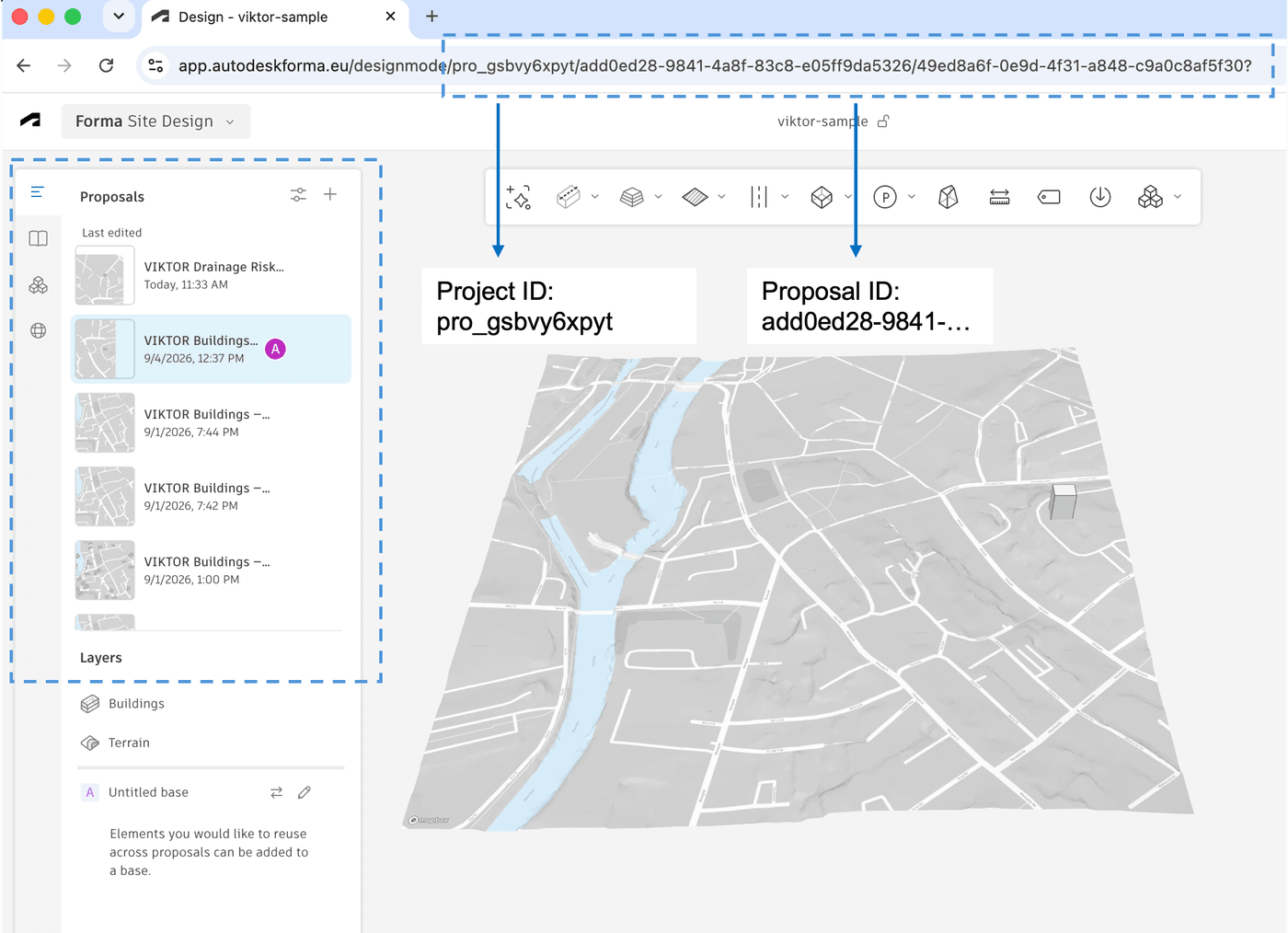This screenshot has width=1288, height=933.
Task: Click the unlocked padlock beside viktor-sample
Action: tap(883, 121)
